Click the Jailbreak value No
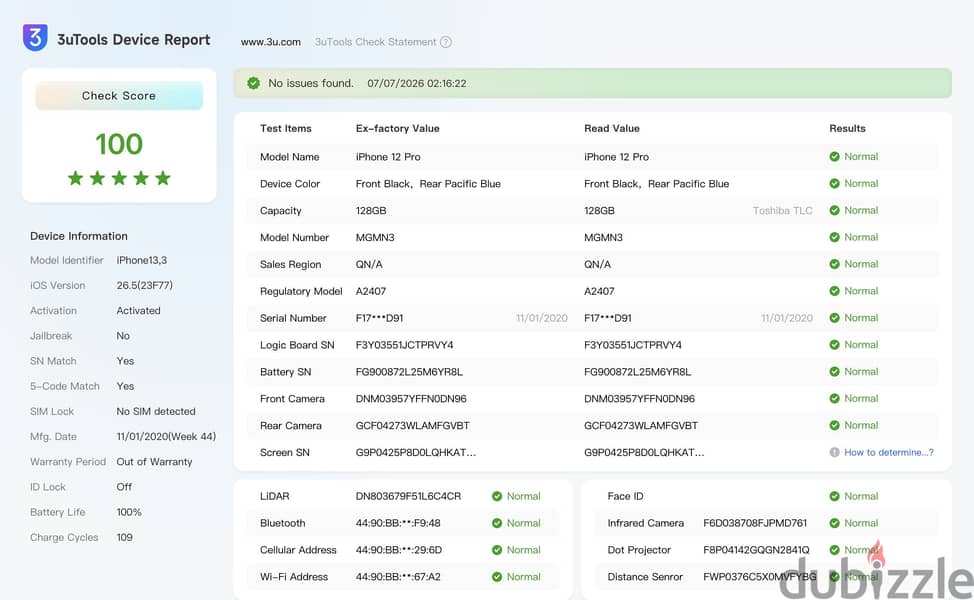 pos(123,336)
